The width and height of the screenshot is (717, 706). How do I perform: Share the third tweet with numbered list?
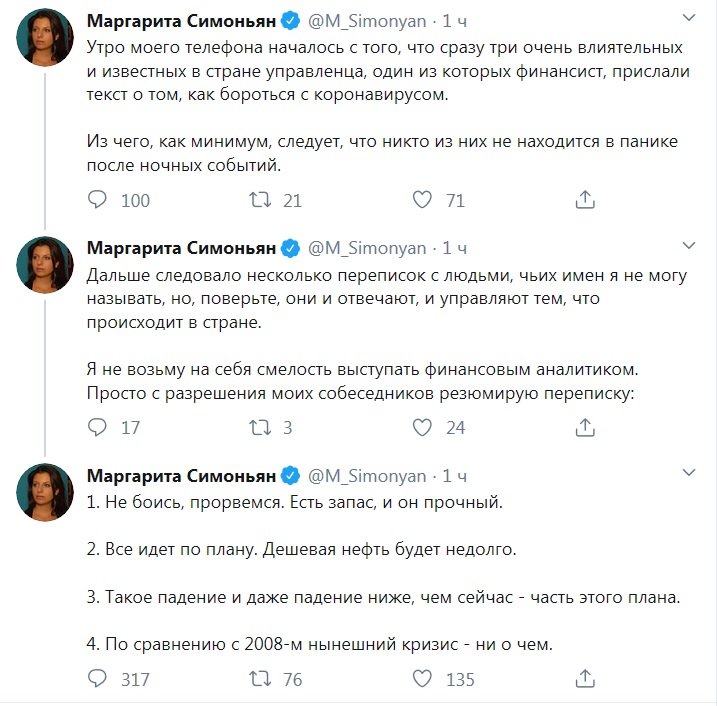(585, 679)
